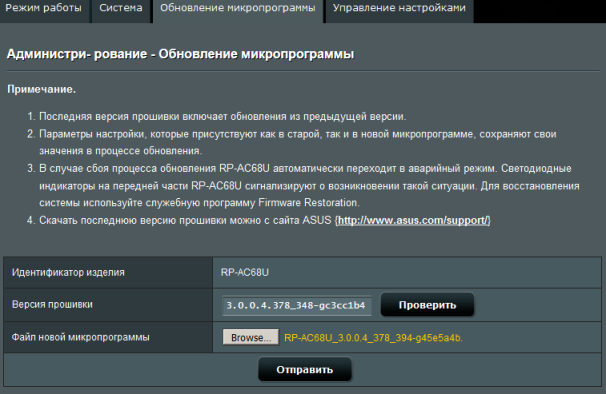Click the firmware version text field
606x394 pixels.
click(x=297, y=305)
